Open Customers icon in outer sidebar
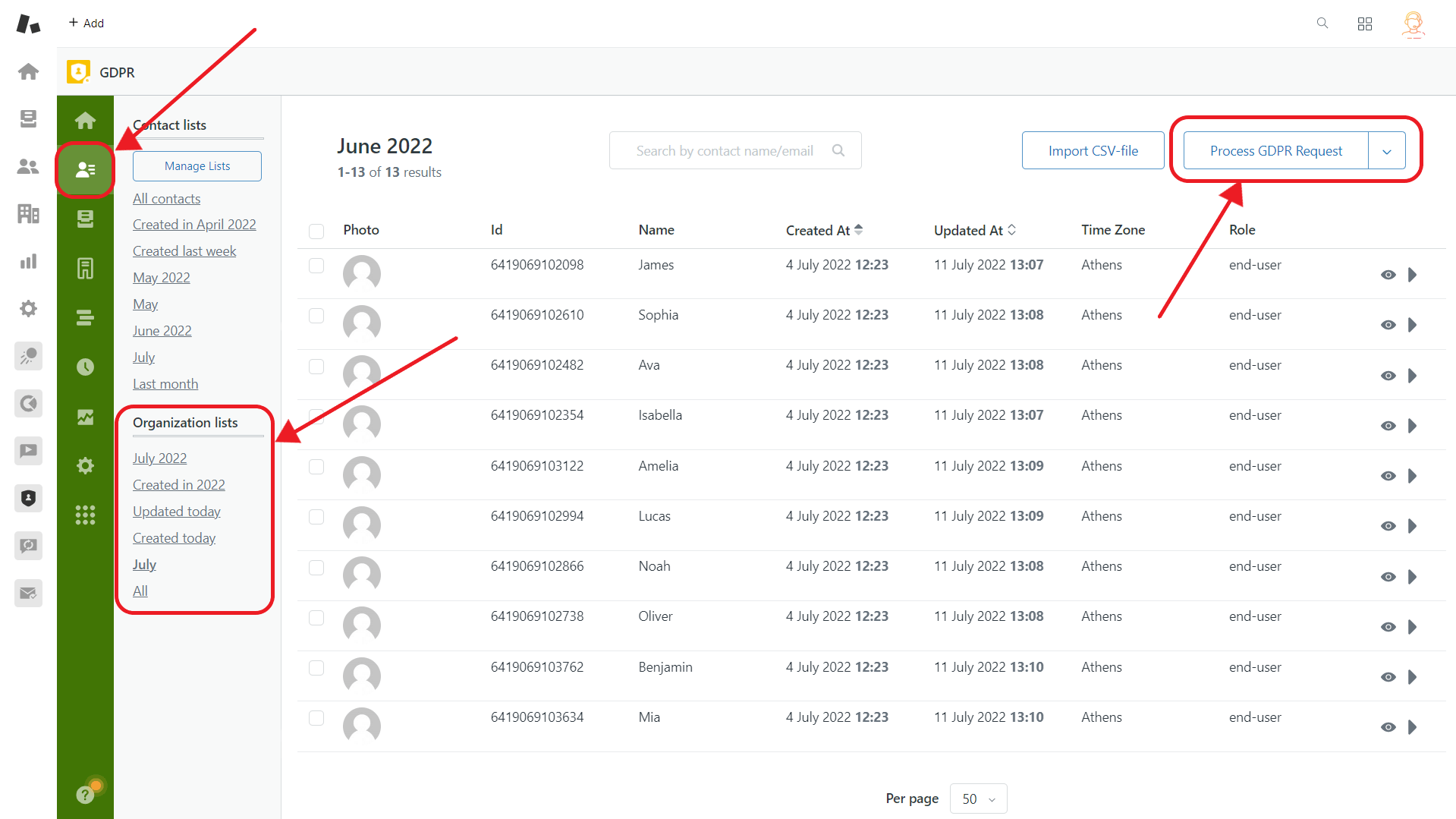This screenshot has width=1456, height=819. coord(28,166)
